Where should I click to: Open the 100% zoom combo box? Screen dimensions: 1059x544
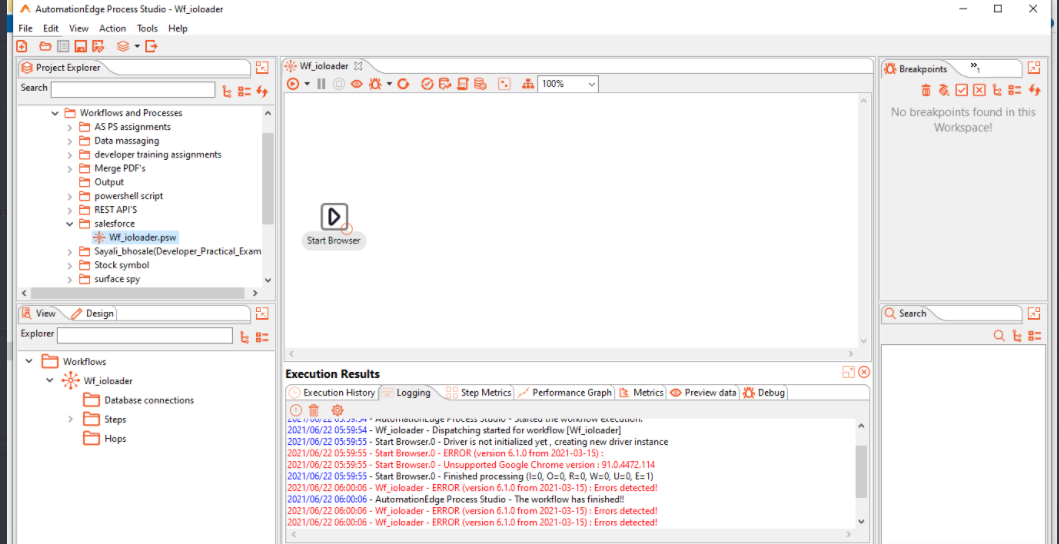[x=567, y=84]
